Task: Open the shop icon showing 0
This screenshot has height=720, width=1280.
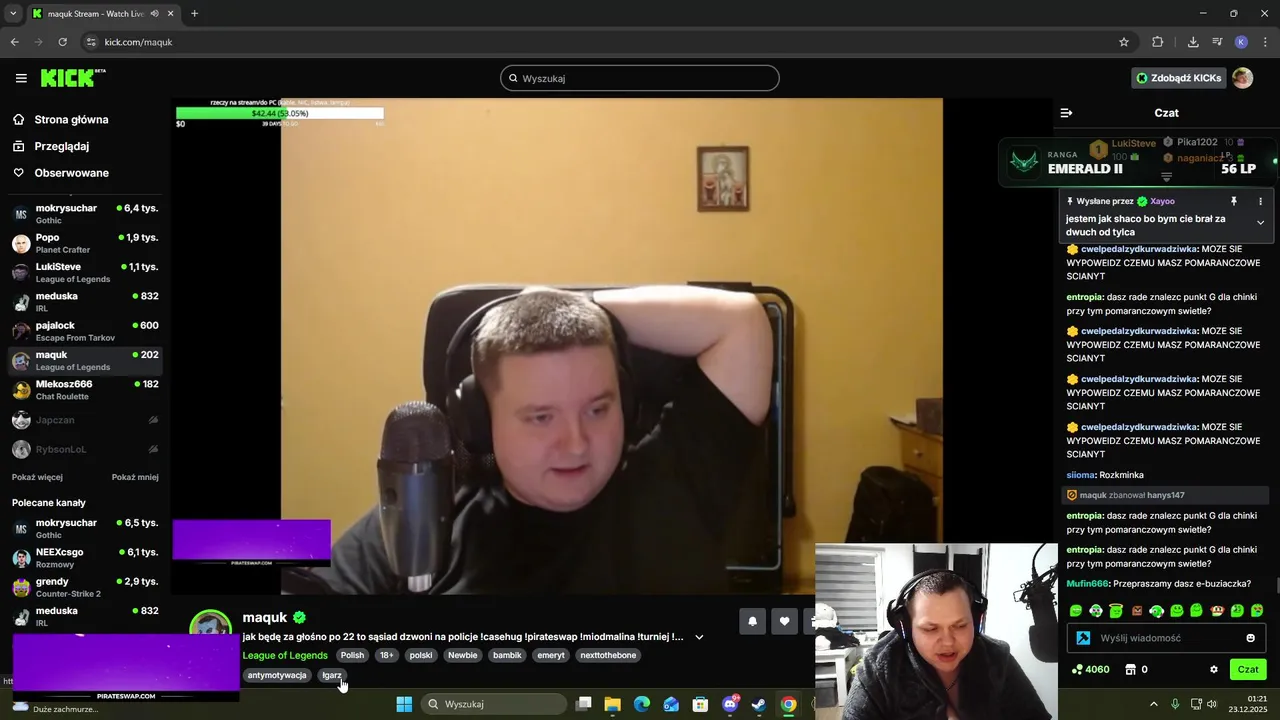Action: click(x=1136, y=669)
